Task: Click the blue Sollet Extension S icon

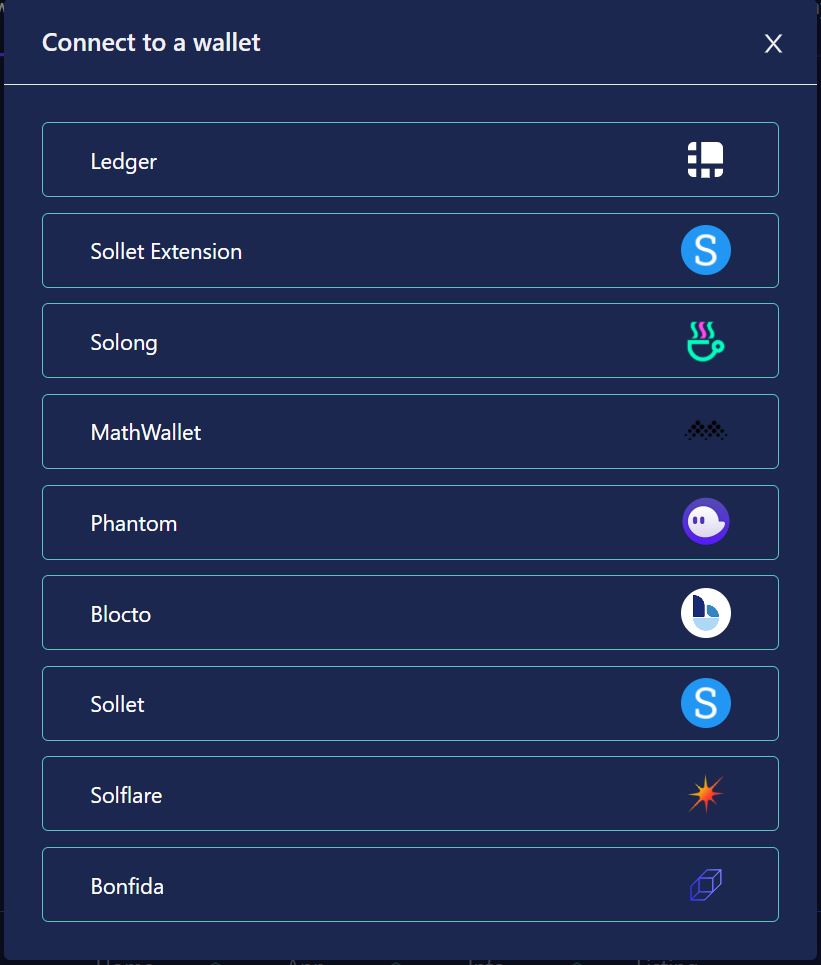Action: coord(705,250)
